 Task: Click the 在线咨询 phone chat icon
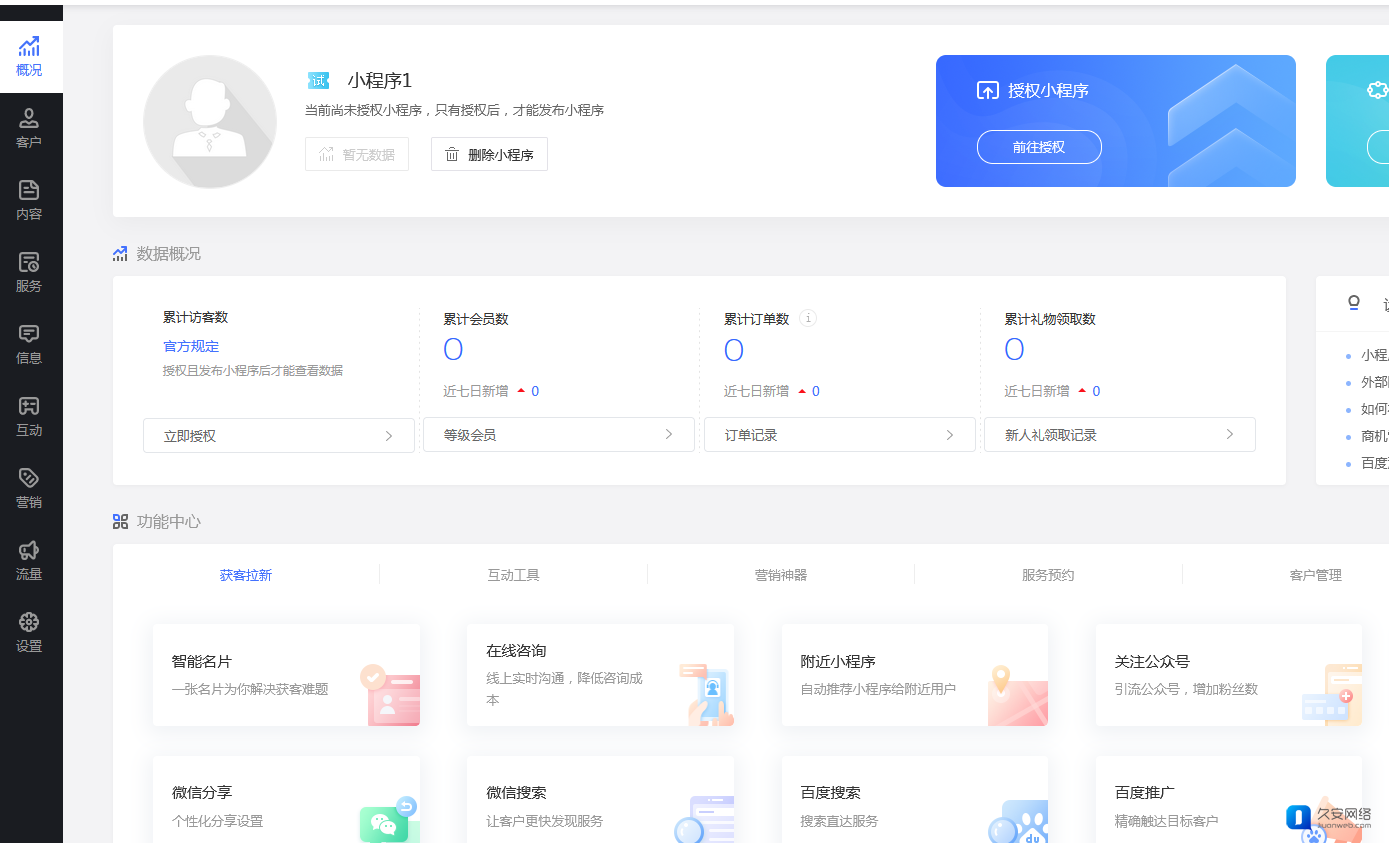point(706,694)
